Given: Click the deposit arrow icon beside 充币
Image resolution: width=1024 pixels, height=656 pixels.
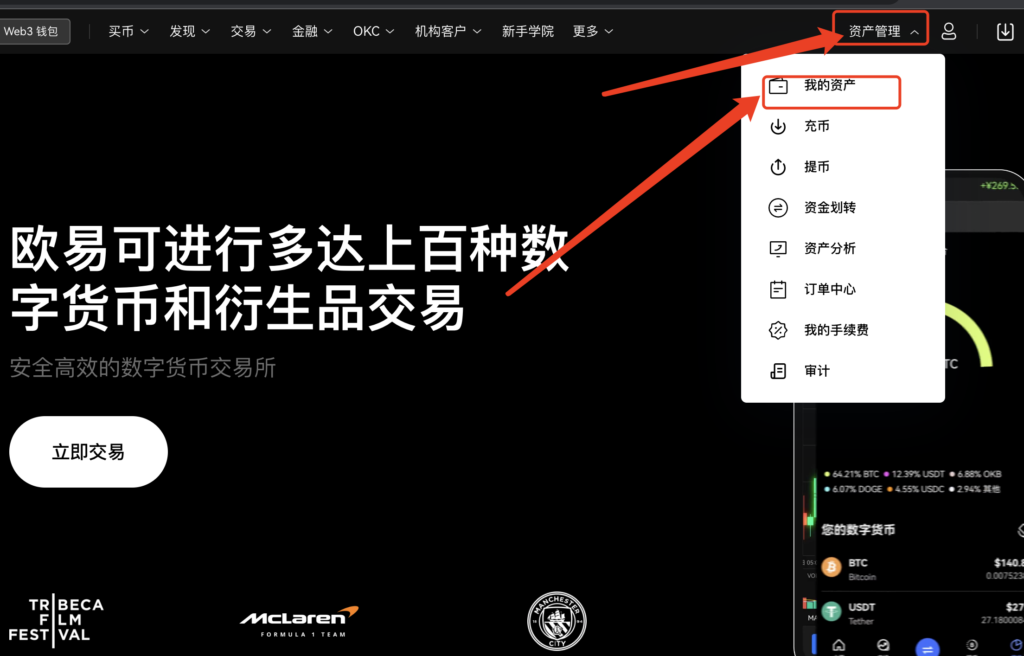Looking at the screenshot, I should pos(778,127).
